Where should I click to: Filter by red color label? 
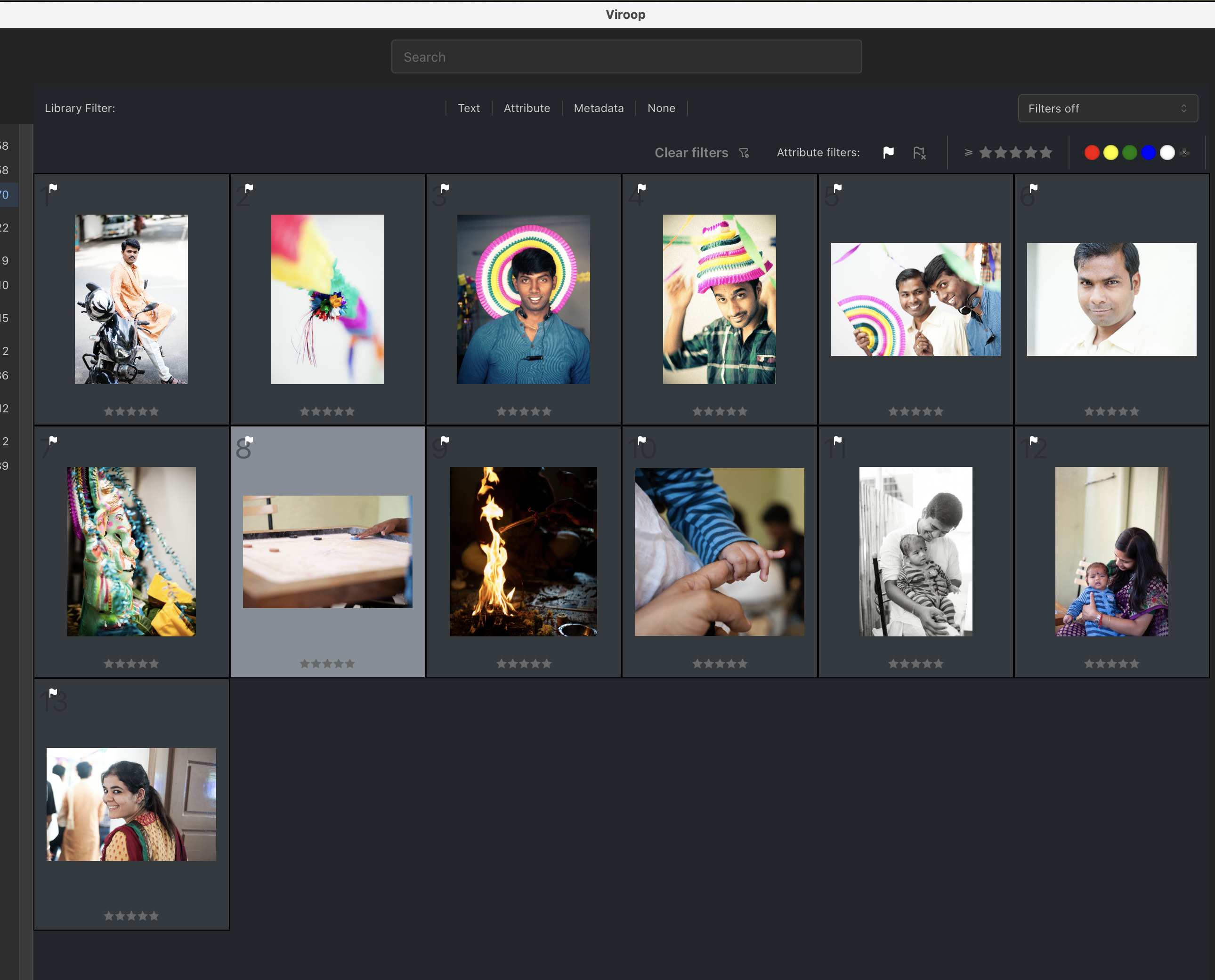[1091, 153]
